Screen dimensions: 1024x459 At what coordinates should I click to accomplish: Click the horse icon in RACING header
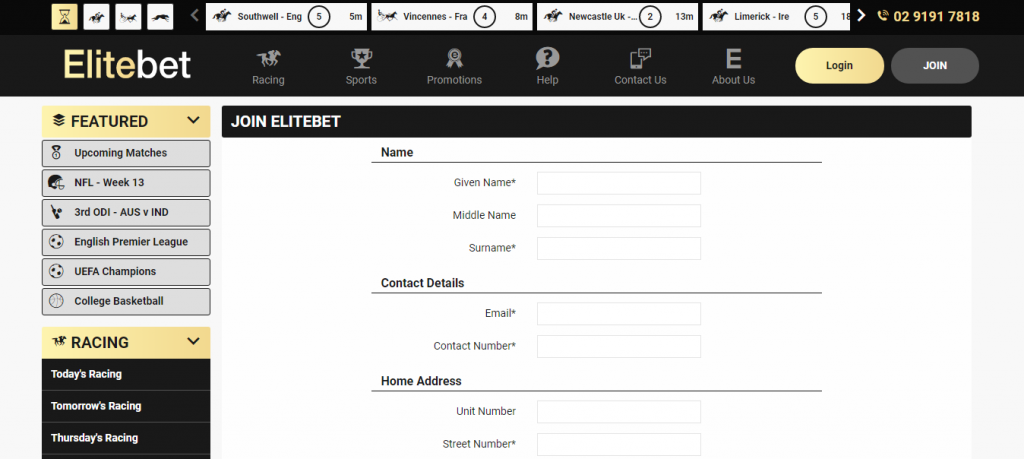(x=59, y=341)
